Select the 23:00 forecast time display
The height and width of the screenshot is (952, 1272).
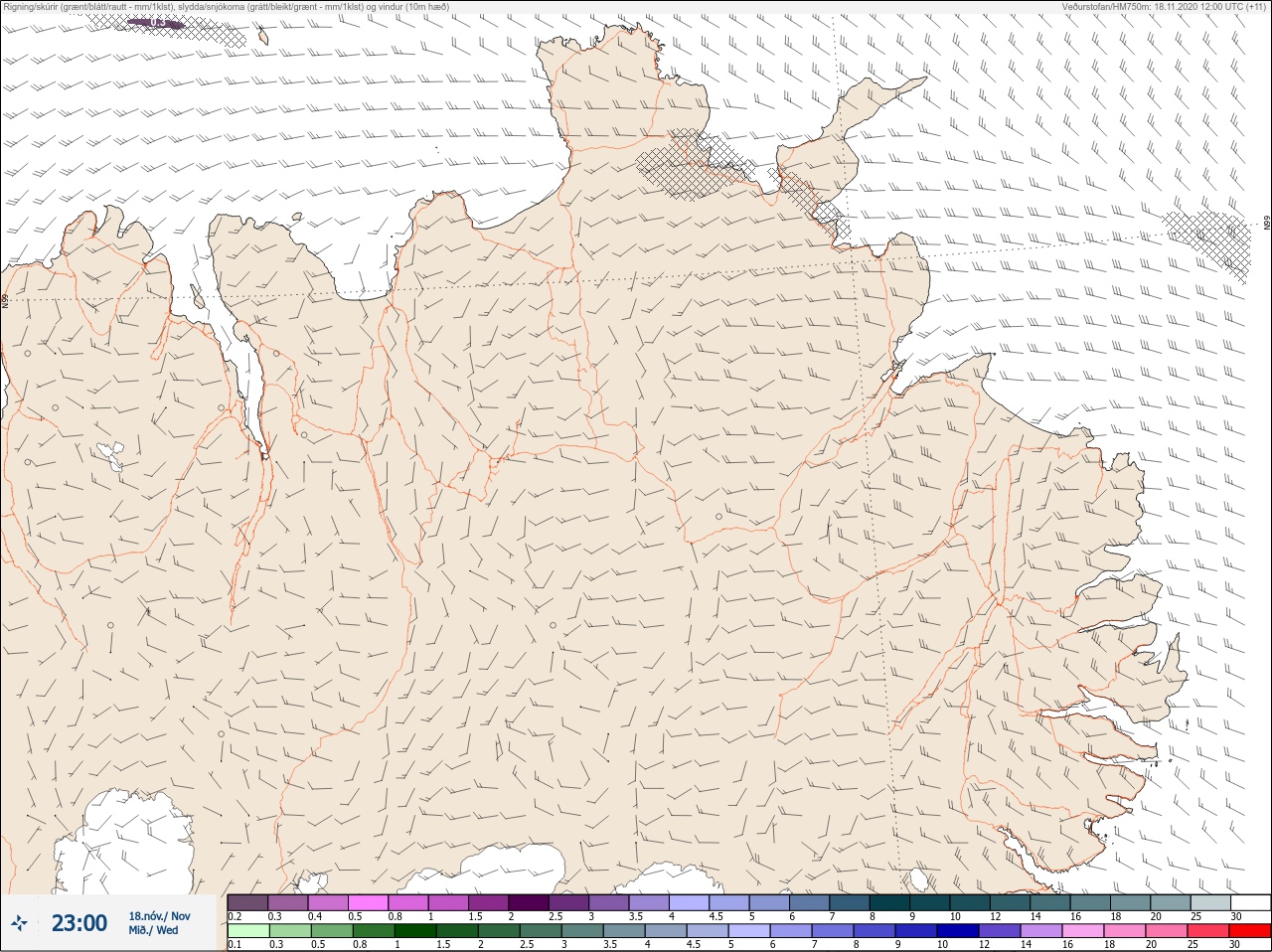pyautogui.click(x=79, y=923)
